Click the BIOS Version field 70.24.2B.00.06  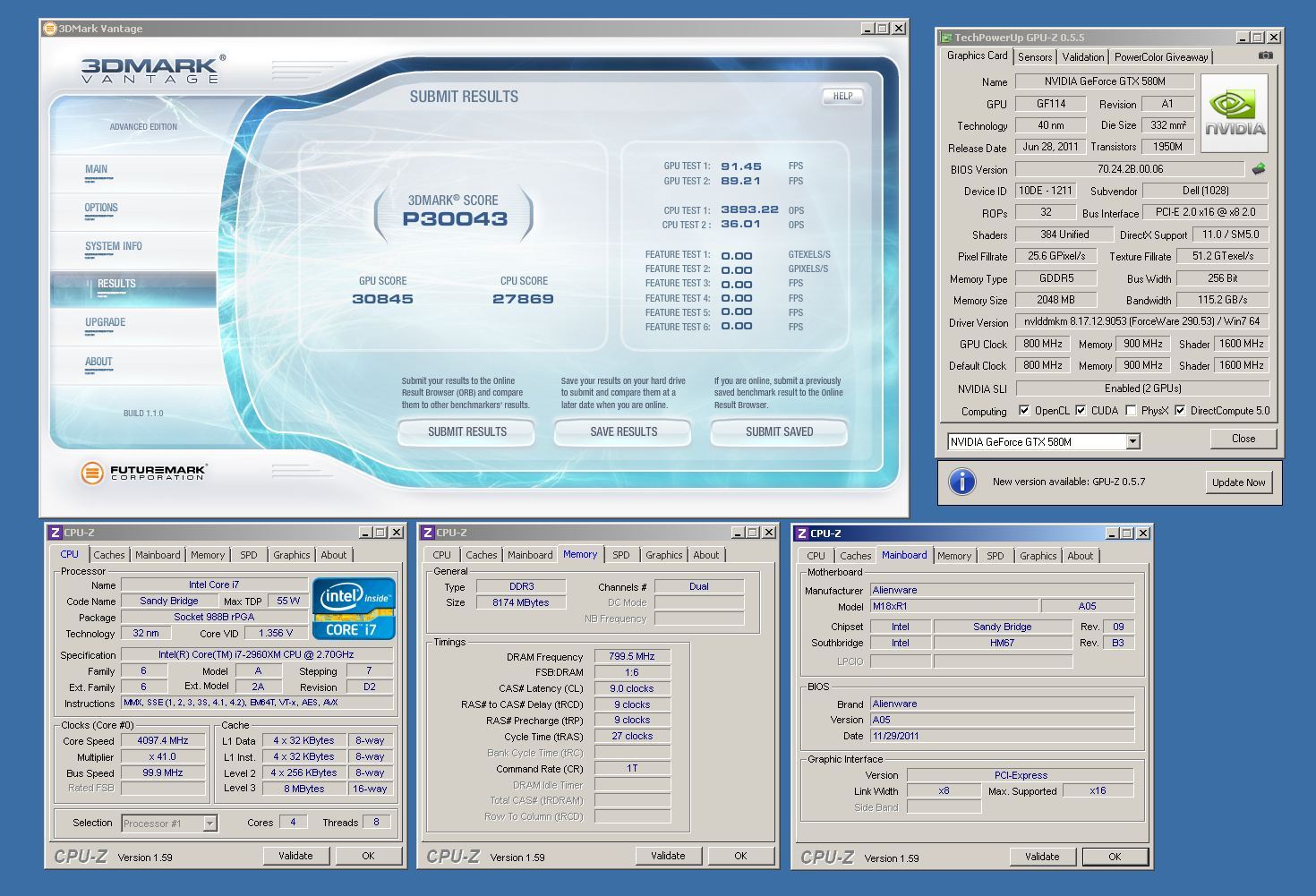pyautogui.click(x=1130, y=169)
